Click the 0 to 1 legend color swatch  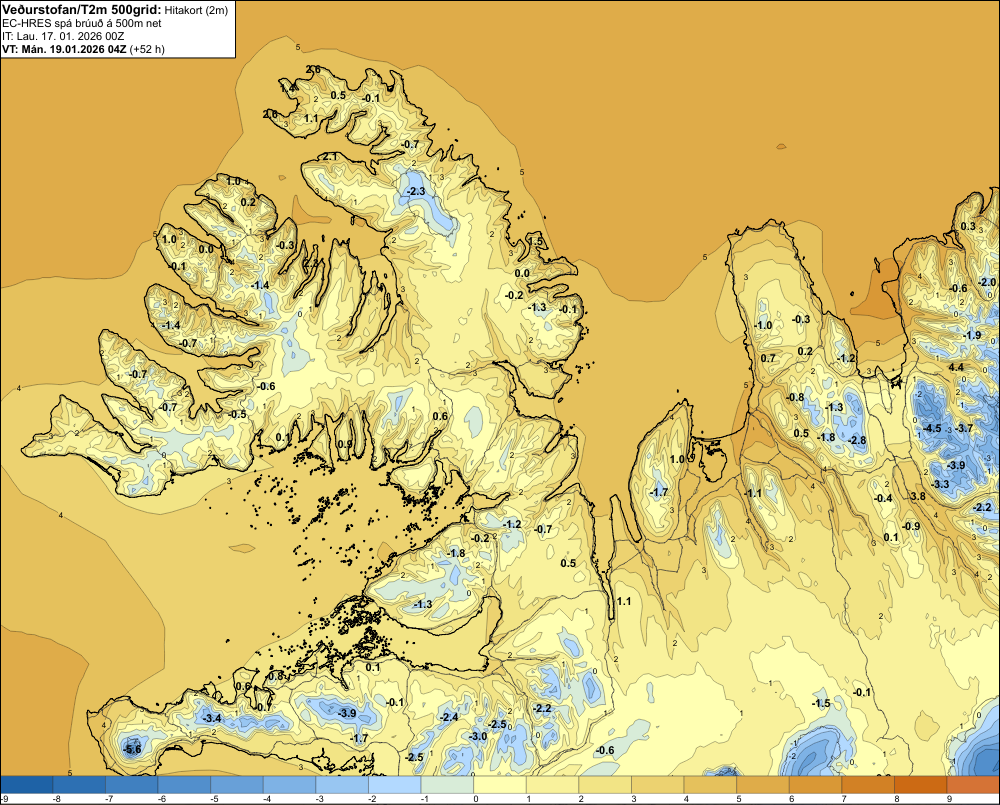(500, 784)
